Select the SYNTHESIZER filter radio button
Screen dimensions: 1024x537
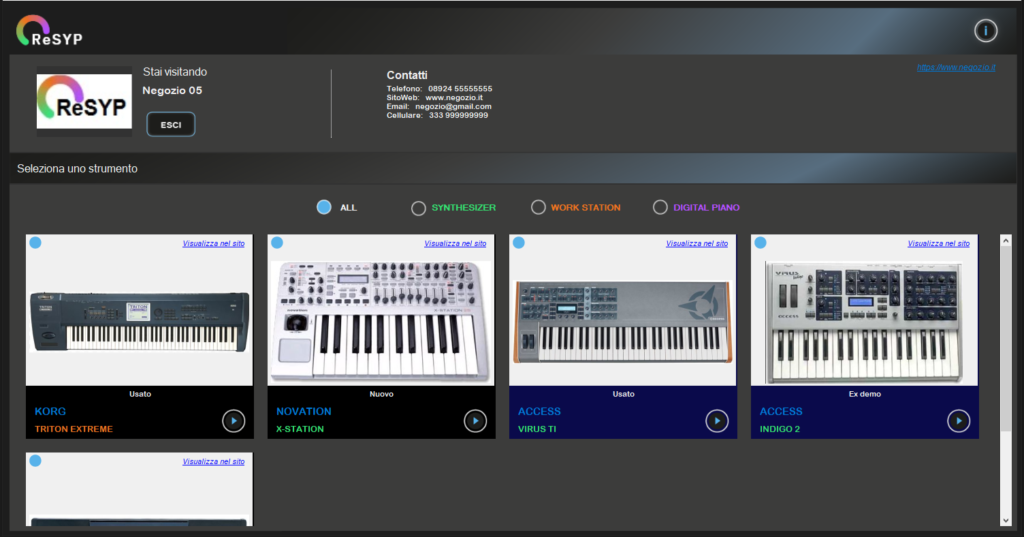tap(418, 208)
